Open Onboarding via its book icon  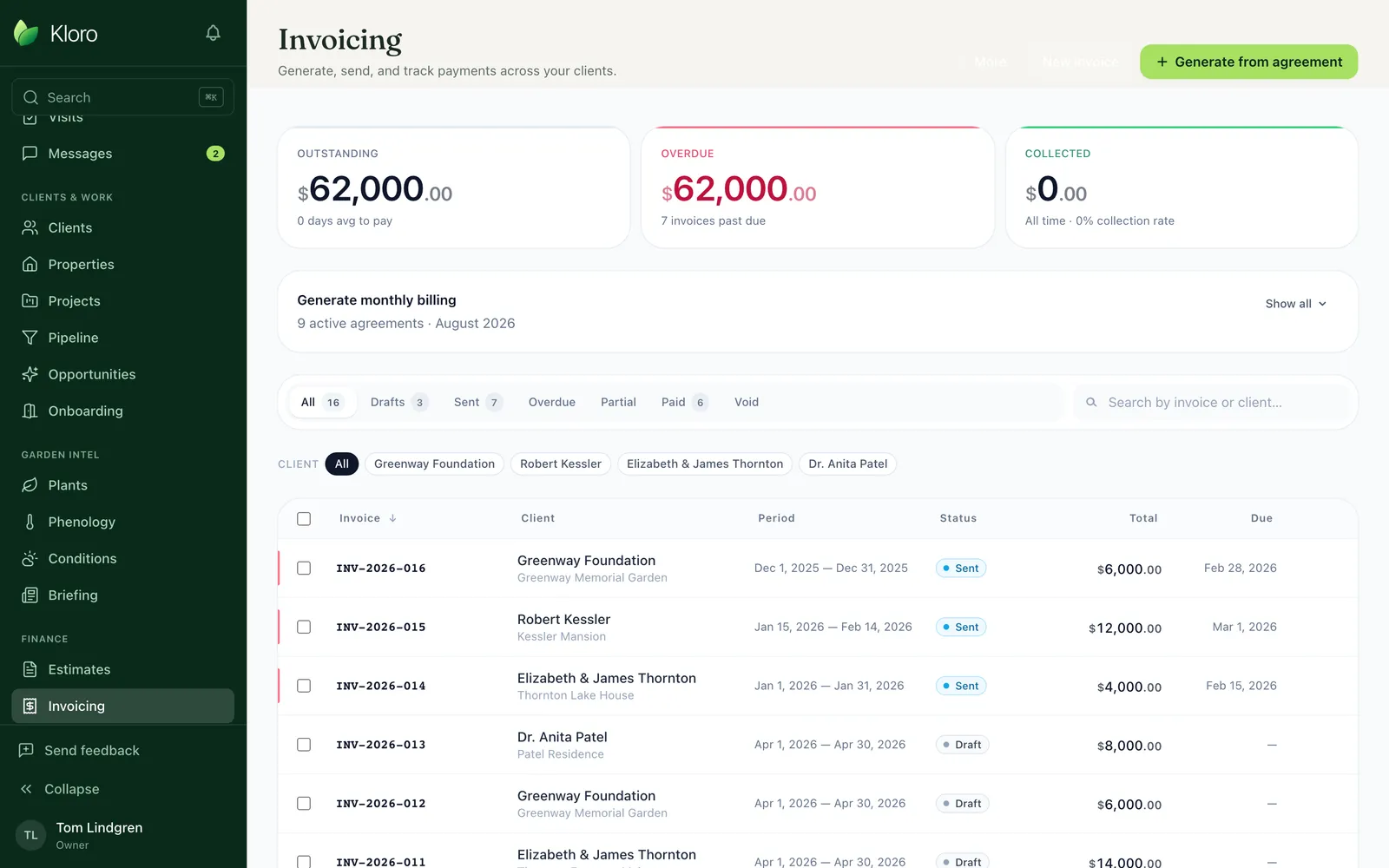tap(30, 411)
